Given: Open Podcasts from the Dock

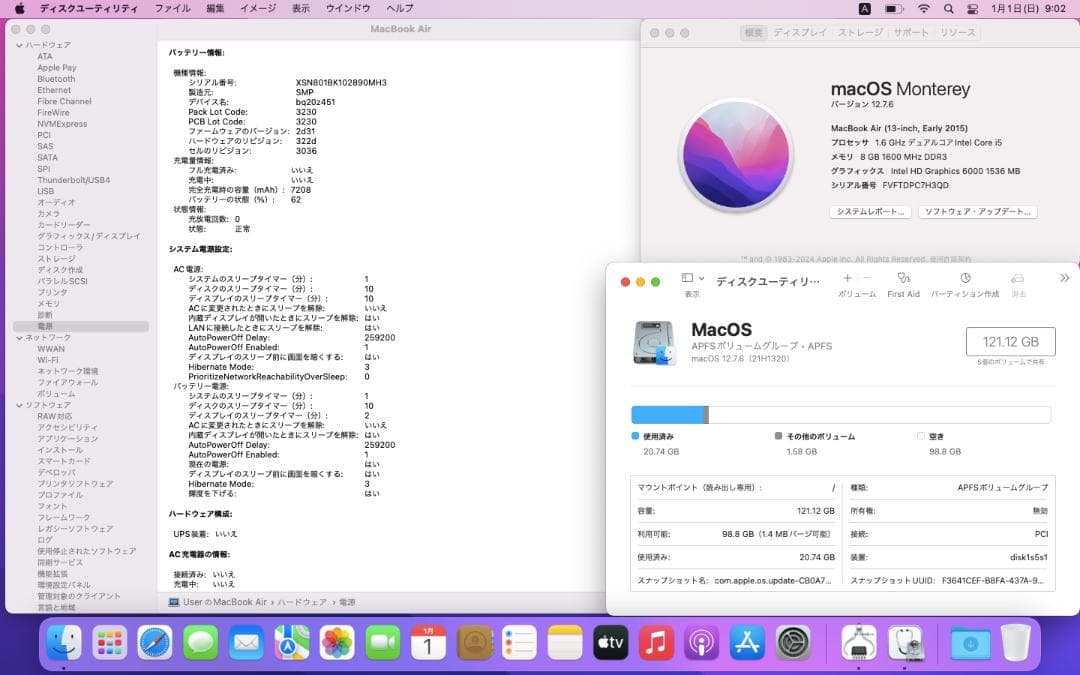Looking at the screenshot, I should tap(701, 643).
